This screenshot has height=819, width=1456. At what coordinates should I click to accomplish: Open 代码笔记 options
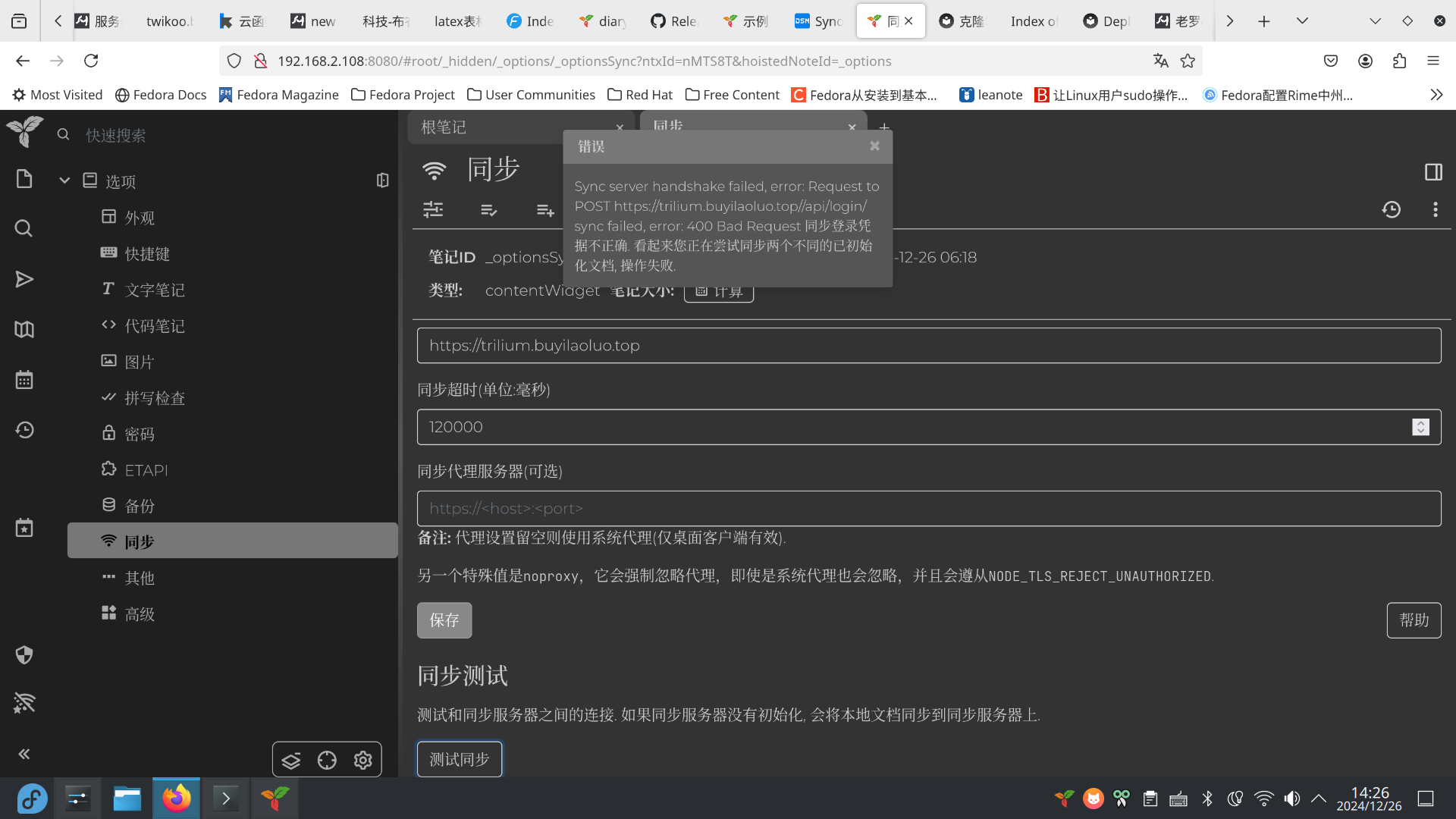(155, 326)
